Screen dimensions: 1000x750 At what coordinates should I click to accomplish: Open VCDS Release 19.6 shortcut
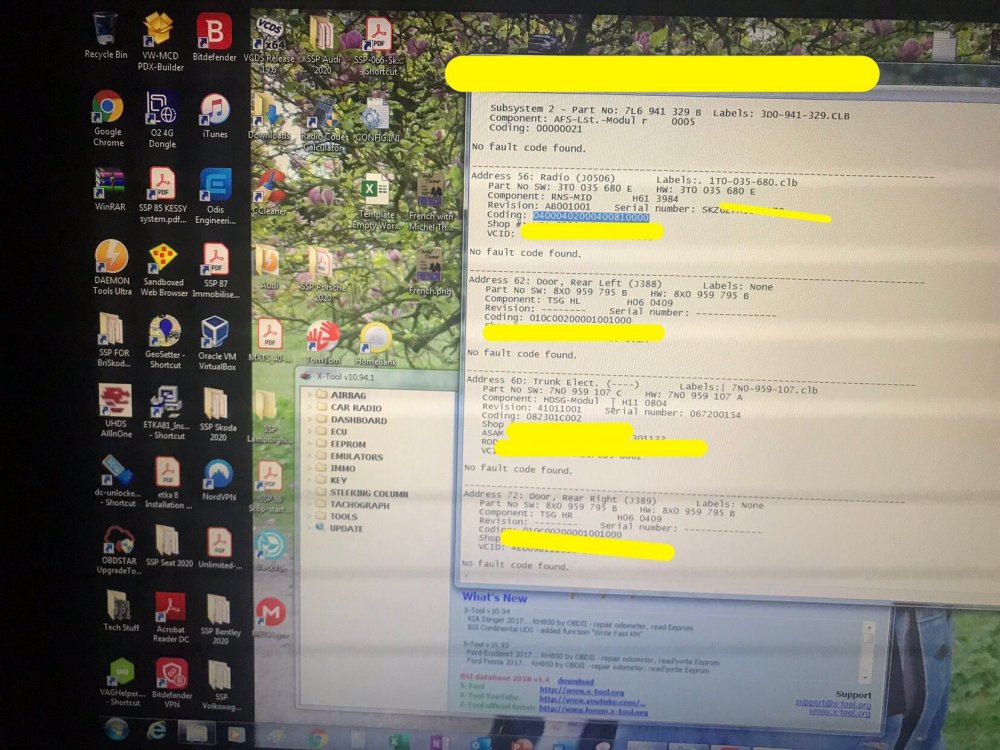coord(270,45)
